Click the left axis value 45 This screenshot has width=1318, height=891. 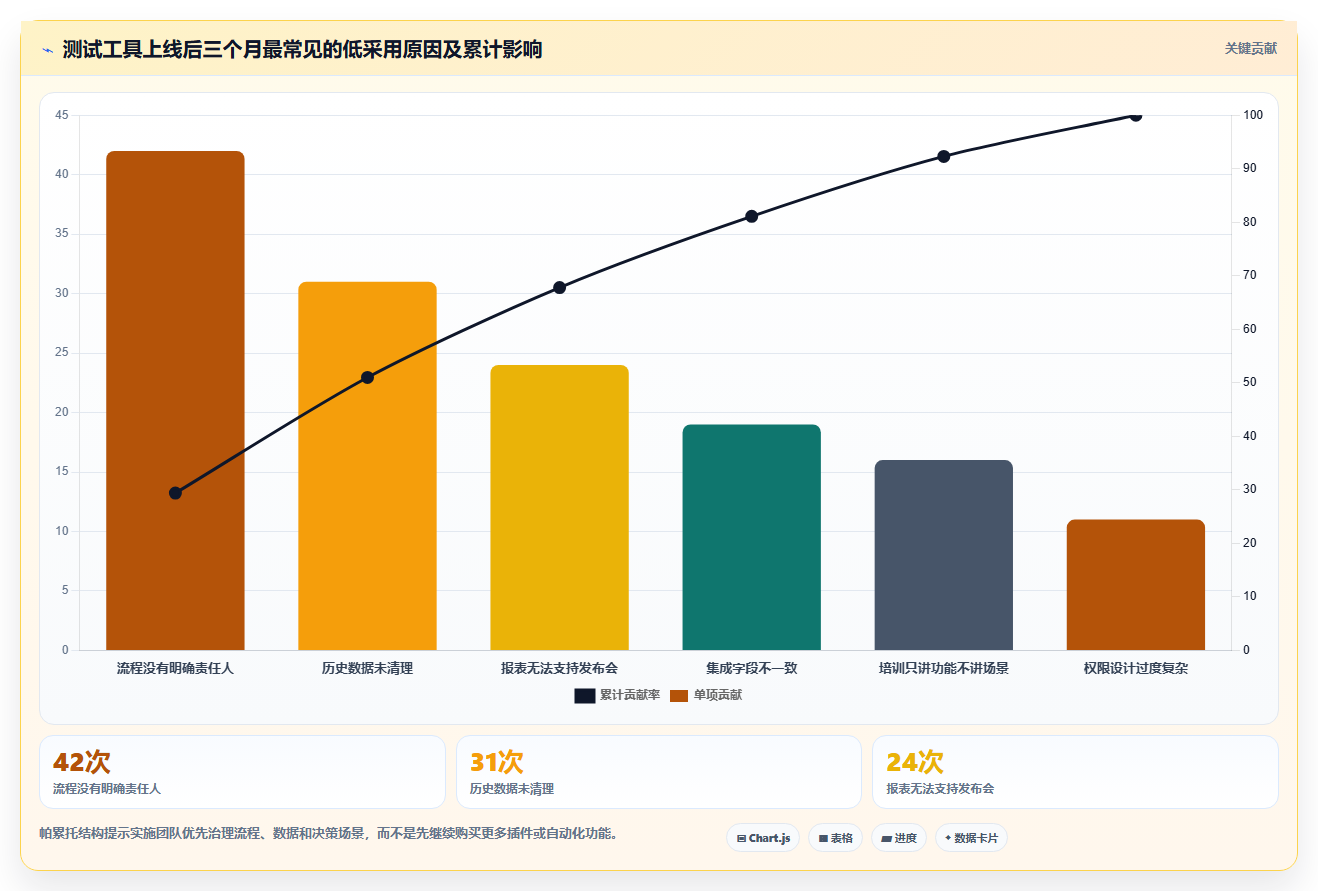(62, 115)
